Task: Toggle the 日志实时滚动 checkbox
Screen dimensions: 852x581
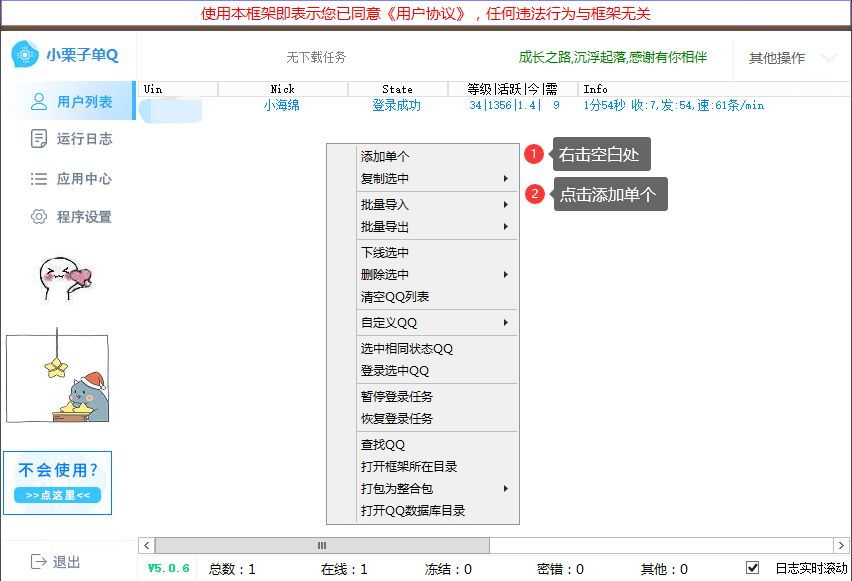Action: 753,568
